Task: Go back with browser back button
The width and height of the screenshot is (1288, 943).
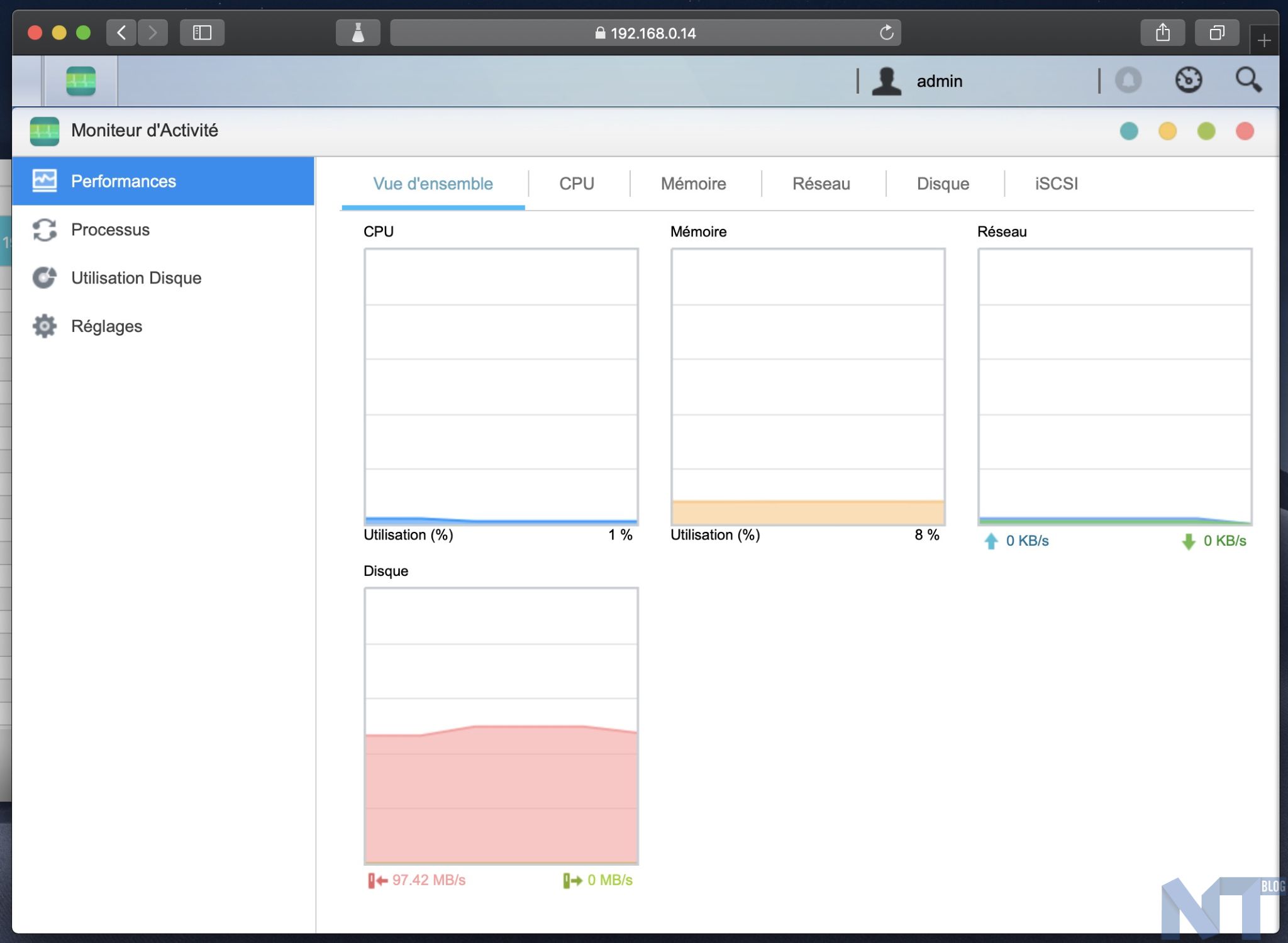Action: click(121, 33)
